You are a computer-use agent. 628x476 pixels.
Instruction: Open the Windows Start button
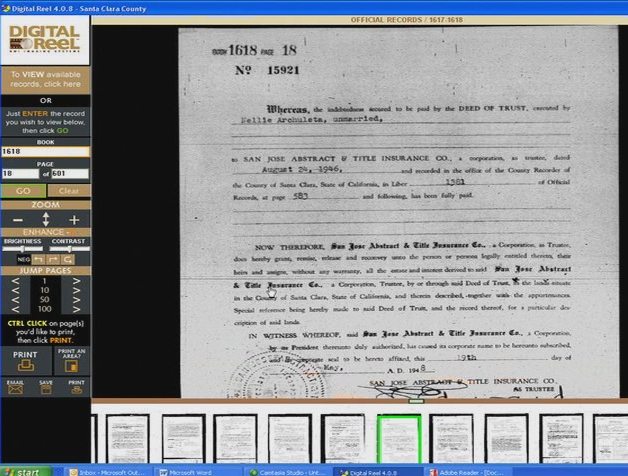[26, 472]
